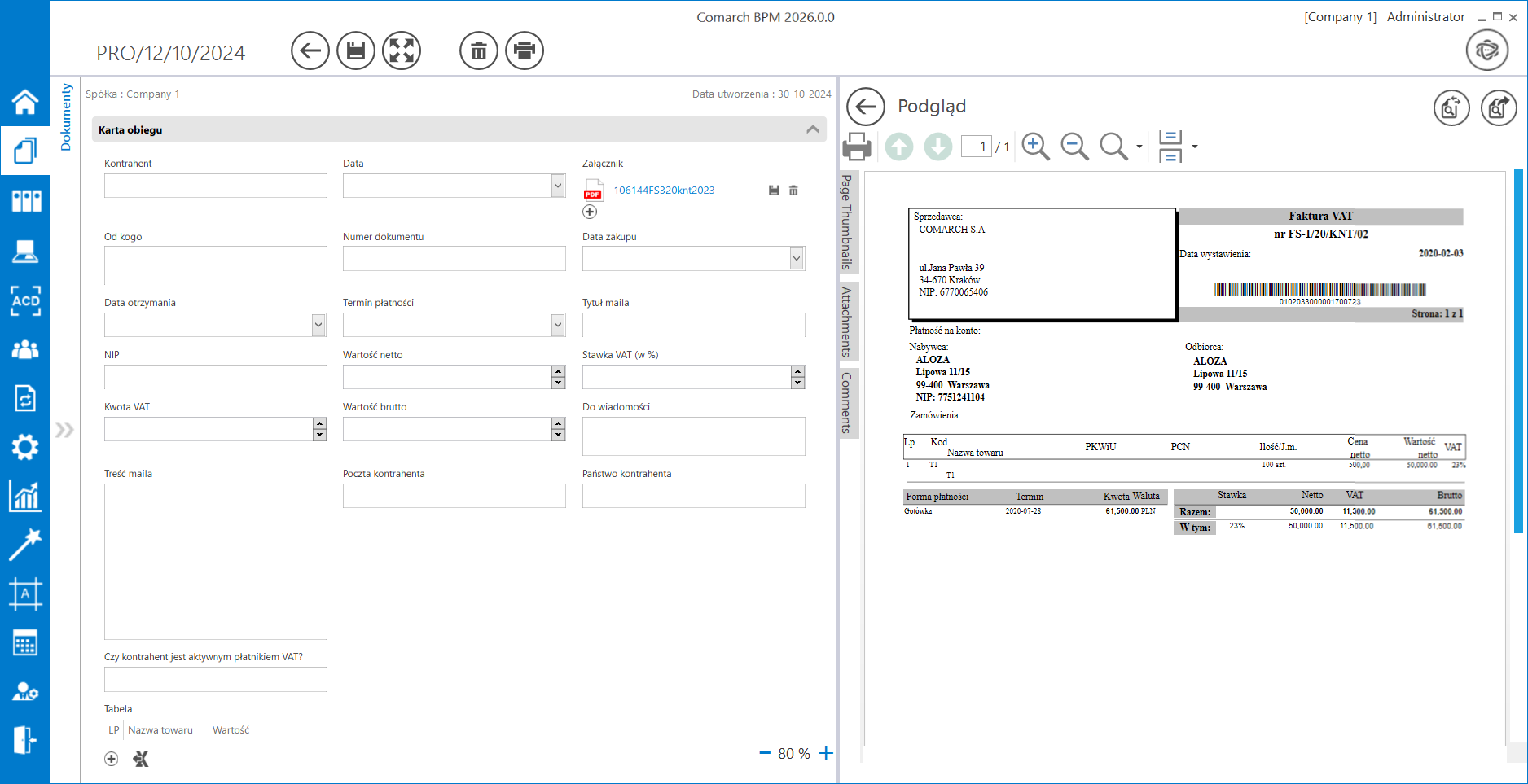Click the delete document trash icon

(x=479, y=51)
